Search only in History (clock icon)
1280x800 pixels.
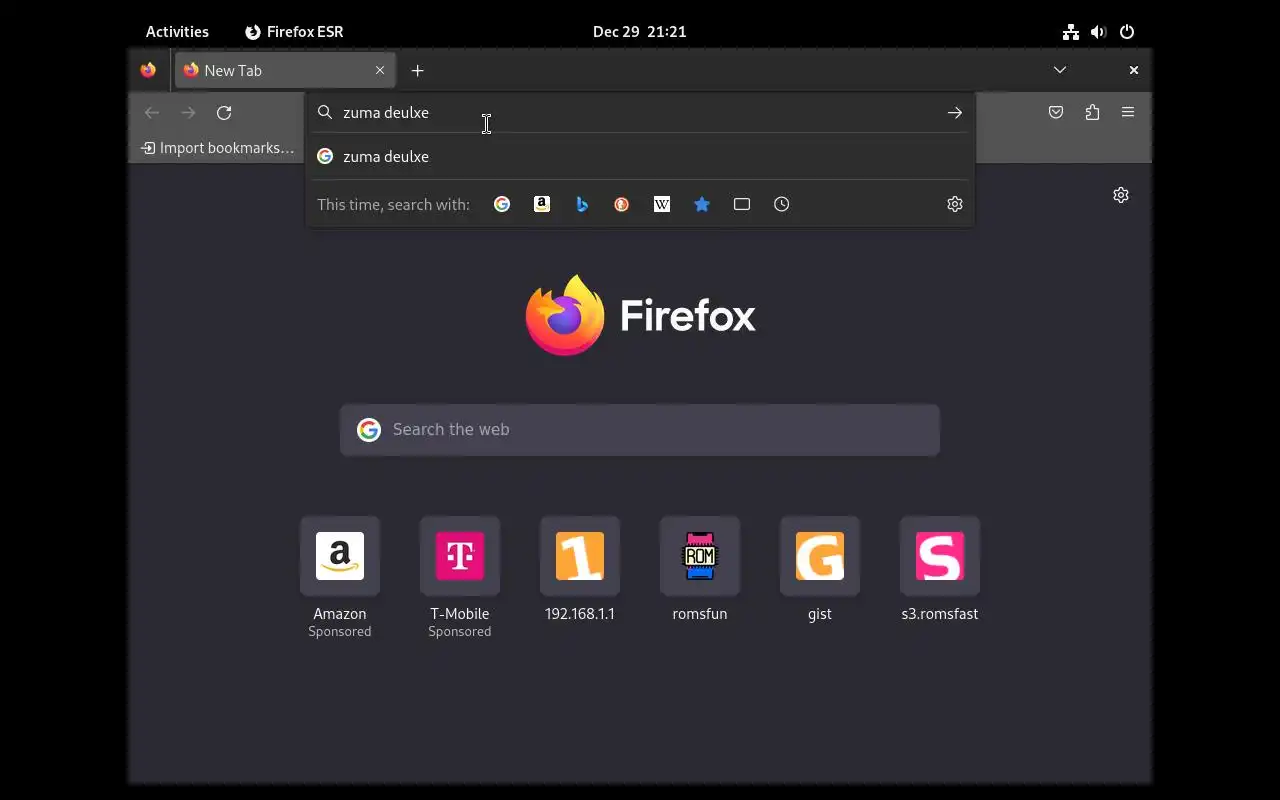tap(782, 204)
